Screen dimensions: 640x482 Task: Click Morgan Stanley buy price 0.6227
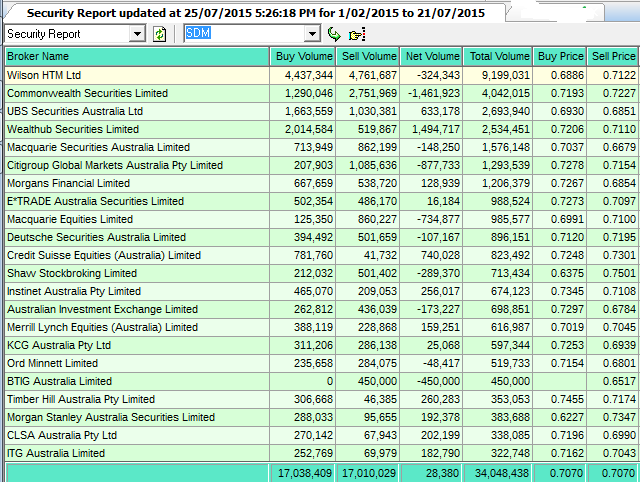tap(567, 417)
